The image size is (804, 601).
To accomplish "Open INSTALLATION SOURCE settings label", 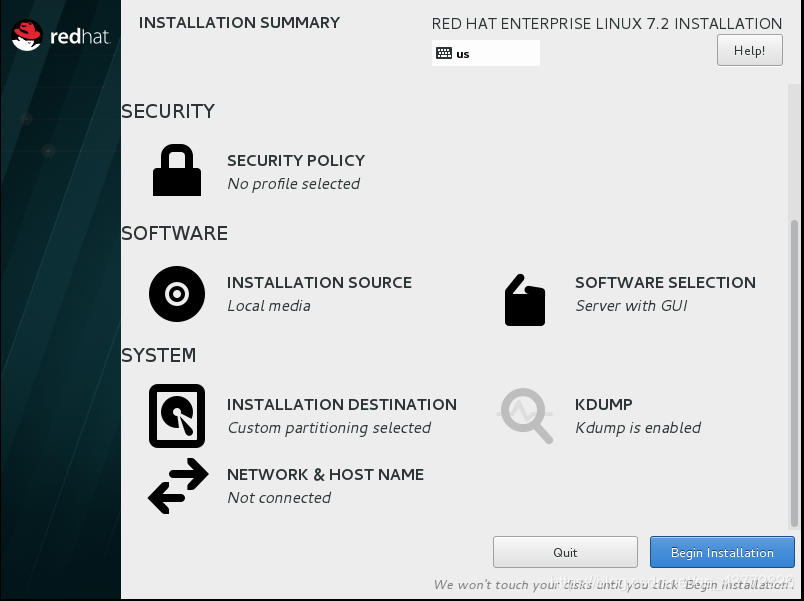I will [319, 283].
